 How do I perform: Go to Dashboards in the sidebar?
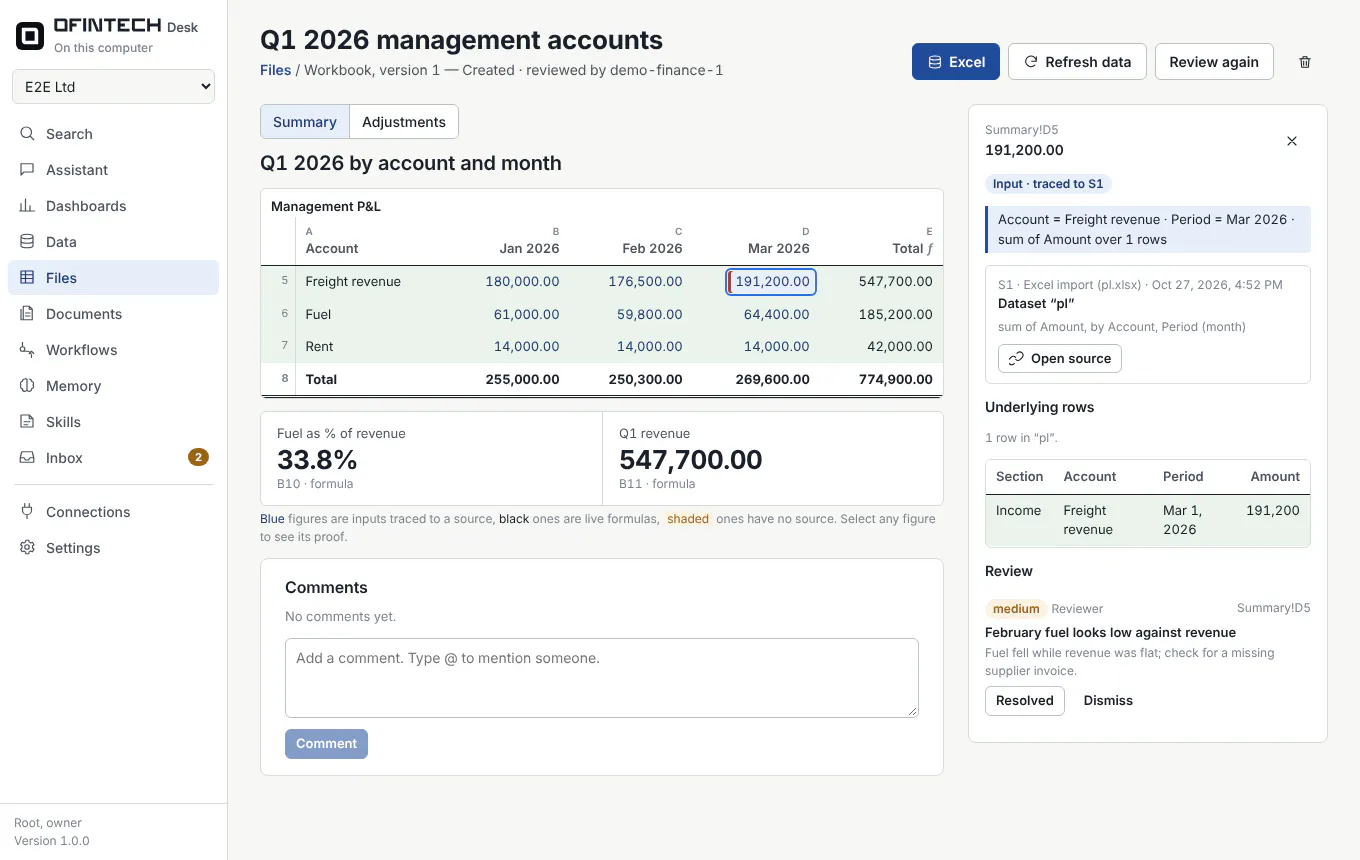(x=113, y=206)
